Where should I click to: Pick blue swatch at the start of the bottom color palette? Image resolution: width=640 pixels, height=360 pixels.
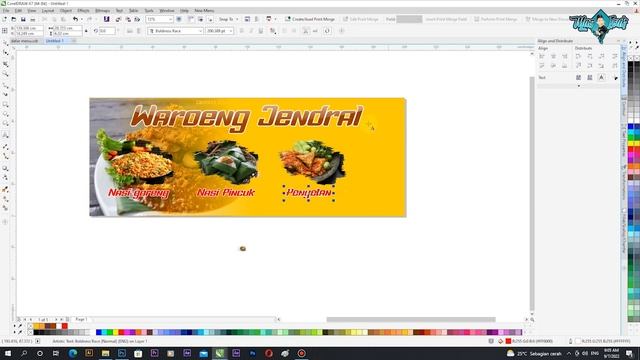pyautogui.click(x=99, y=332)
